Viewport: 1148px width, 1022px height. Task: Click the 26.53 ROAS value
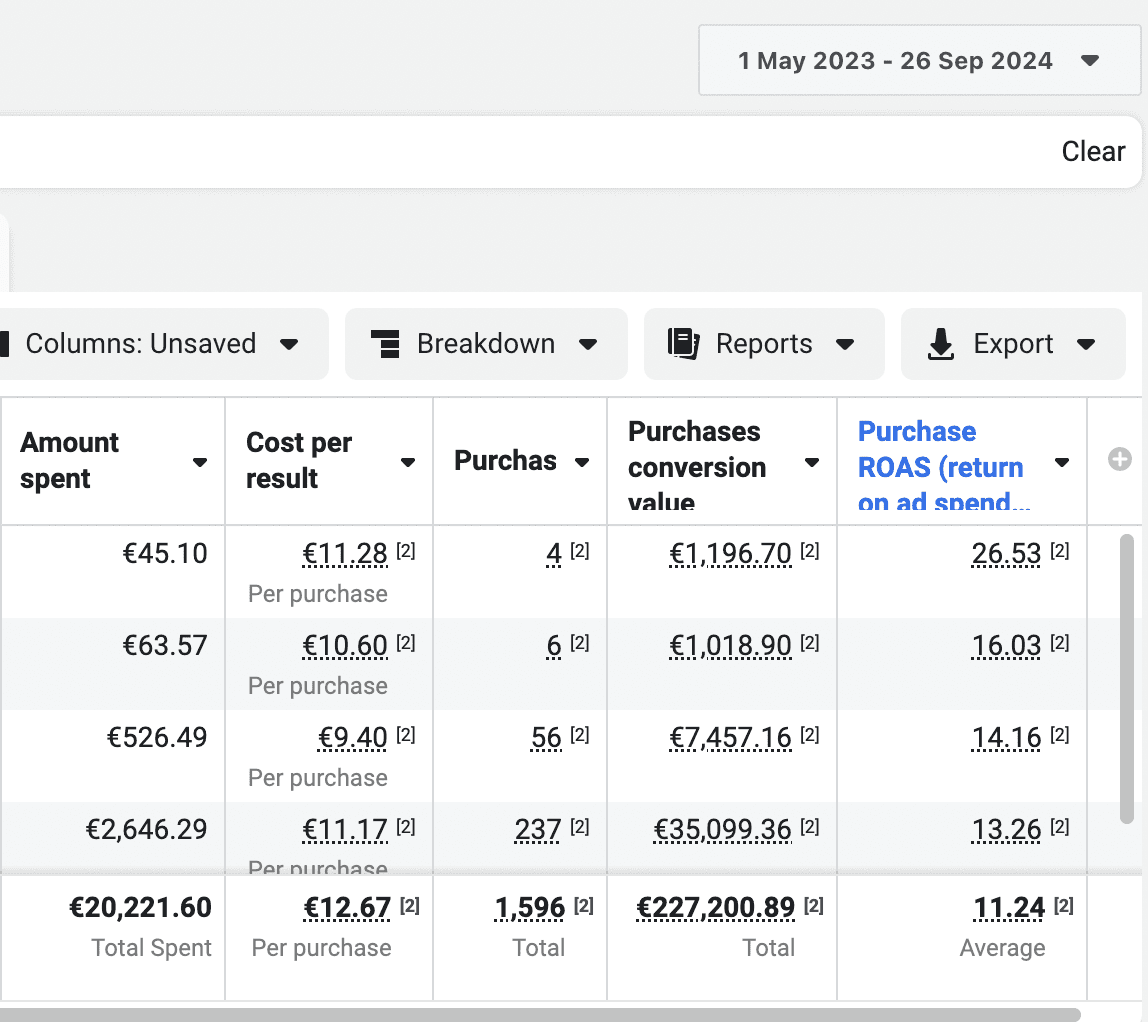point(1006,554)
